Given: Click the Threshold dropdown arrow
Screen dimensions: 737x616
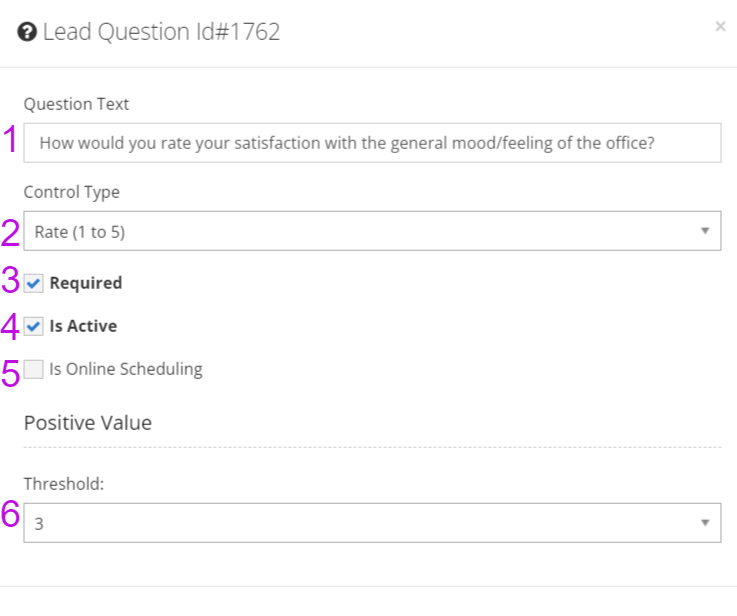Looking at the screenshot, I should click(705, 523).
